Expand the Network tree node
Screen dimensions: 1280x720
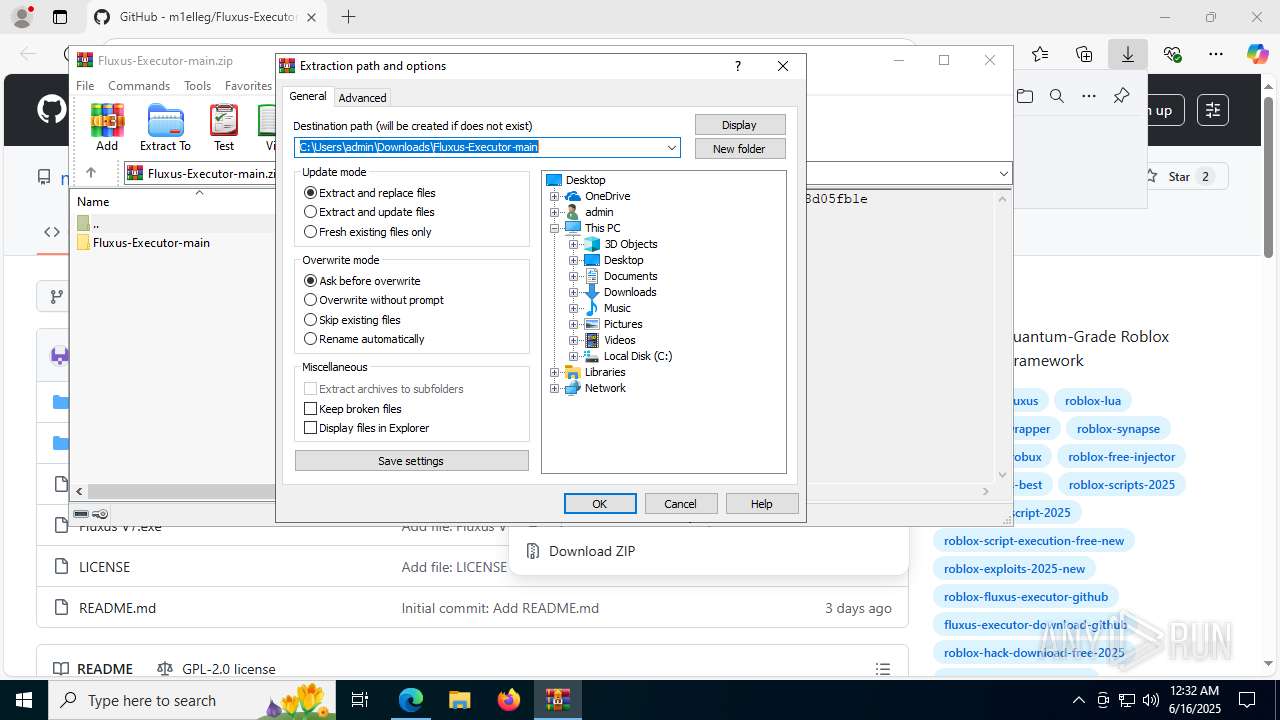click(x=554, y=388)
